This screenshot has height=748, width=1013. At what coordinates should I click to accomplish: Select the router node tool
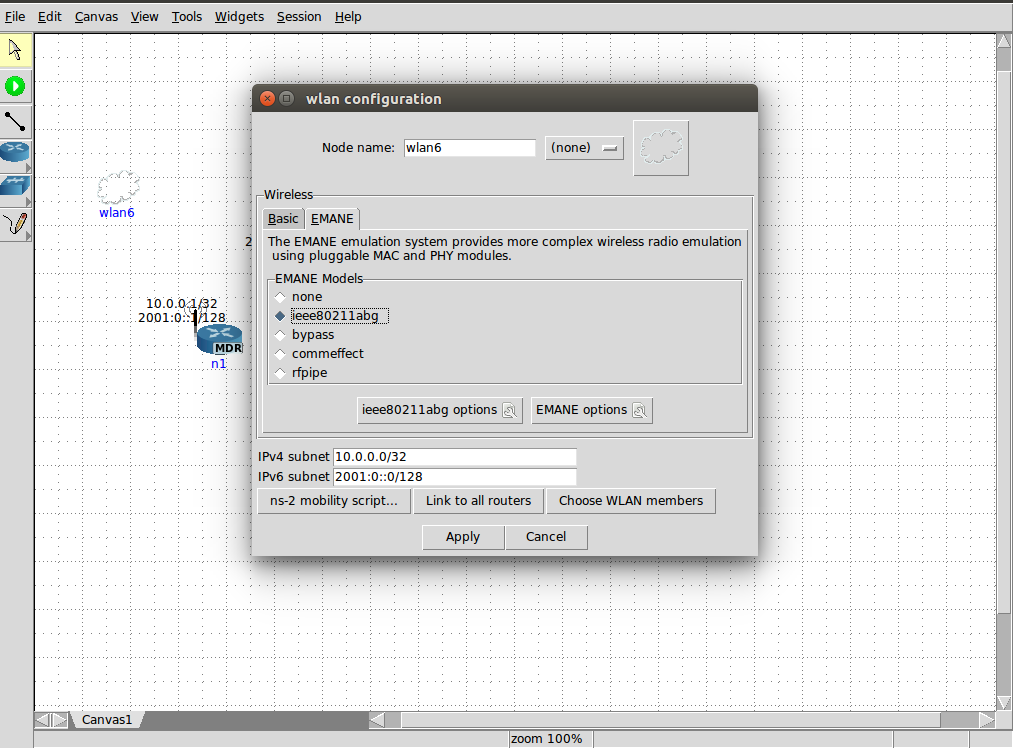click(13, 153)
